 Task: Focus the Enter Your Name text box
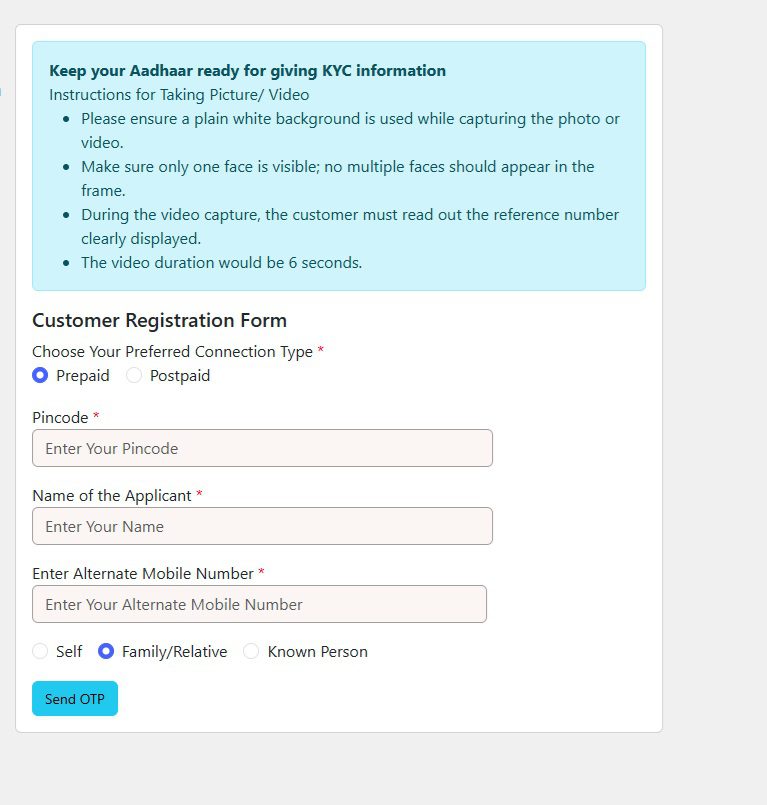click(262, 526)
